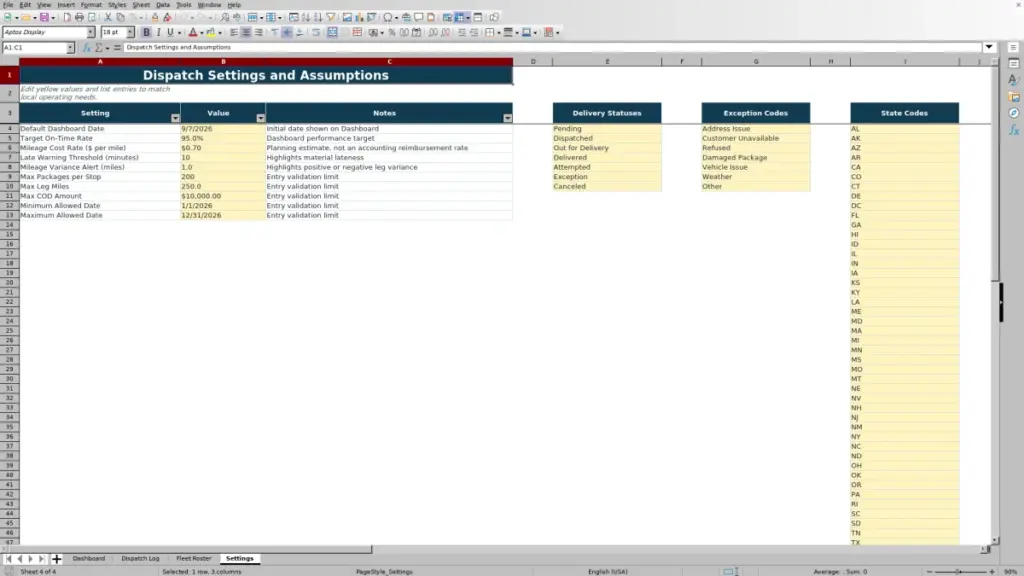Open the Data menu
Screen dimensions: 1024x576
coord(163,5)
